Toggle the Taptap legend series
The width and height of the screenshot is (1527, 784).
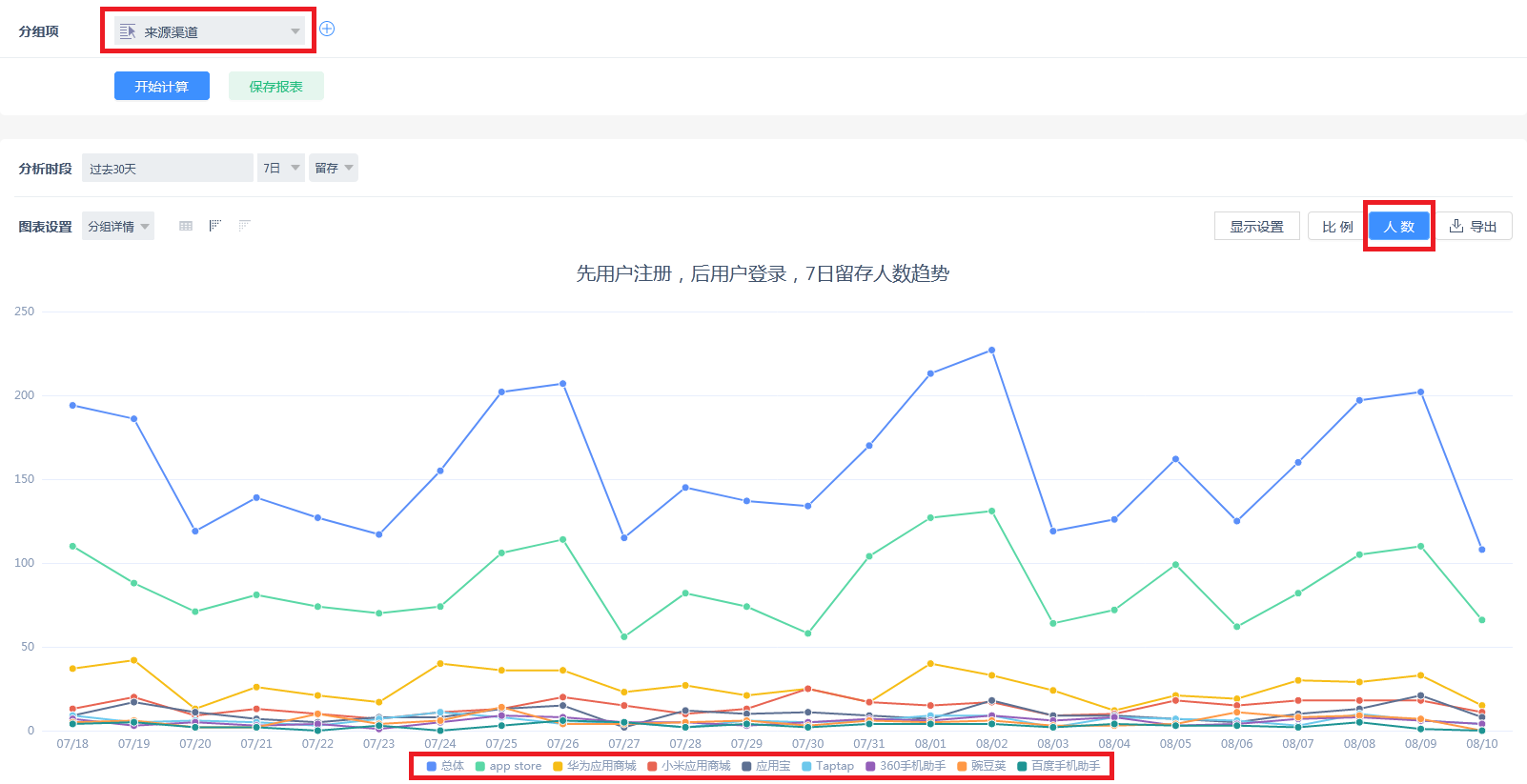[827, 766]
